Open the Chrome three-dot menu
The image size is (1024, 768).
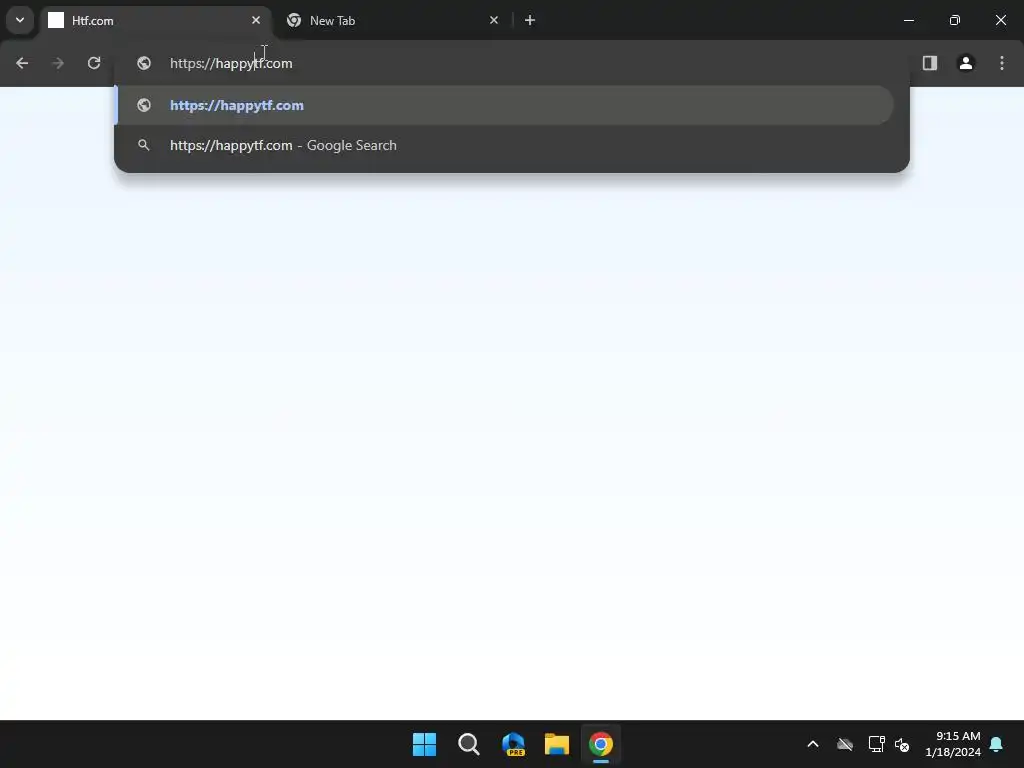point(1002,63)
